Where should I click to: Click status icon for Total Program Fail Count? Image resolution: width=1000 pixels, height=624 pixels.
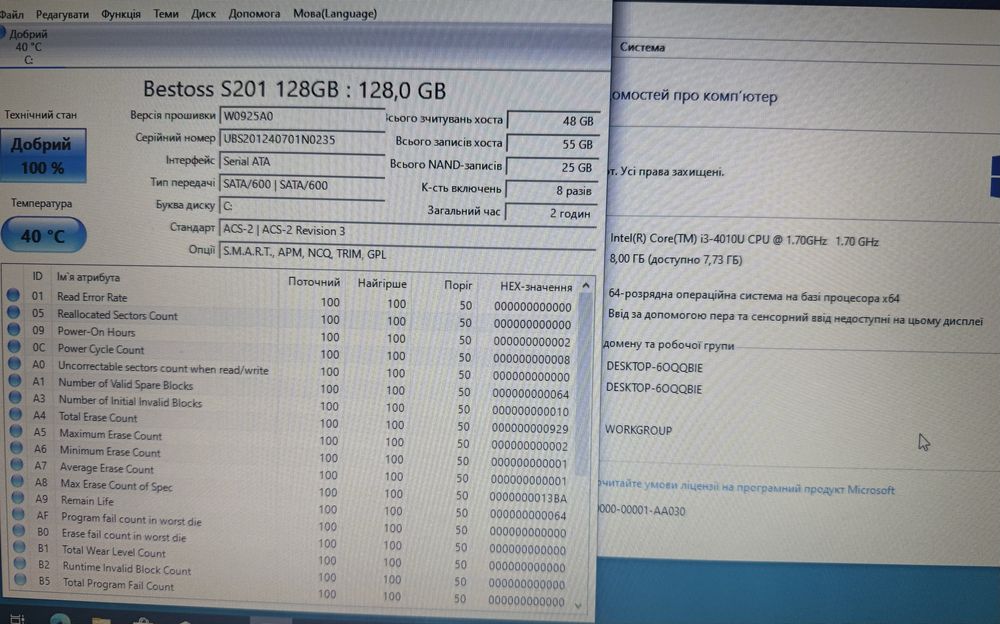click(x=20, y=579)
